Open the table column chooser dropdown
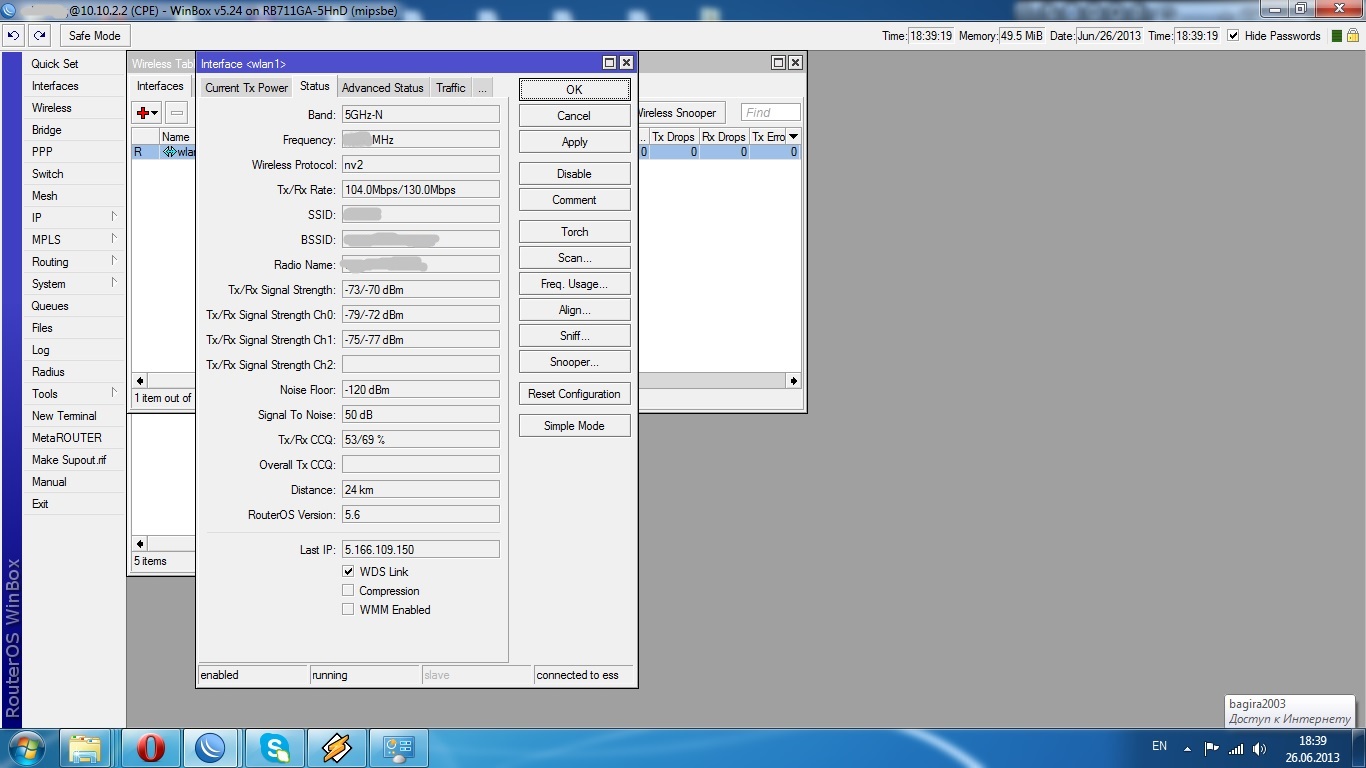Image resolution: width=1366 pixels, height=768 pixels. click(794, 136)
